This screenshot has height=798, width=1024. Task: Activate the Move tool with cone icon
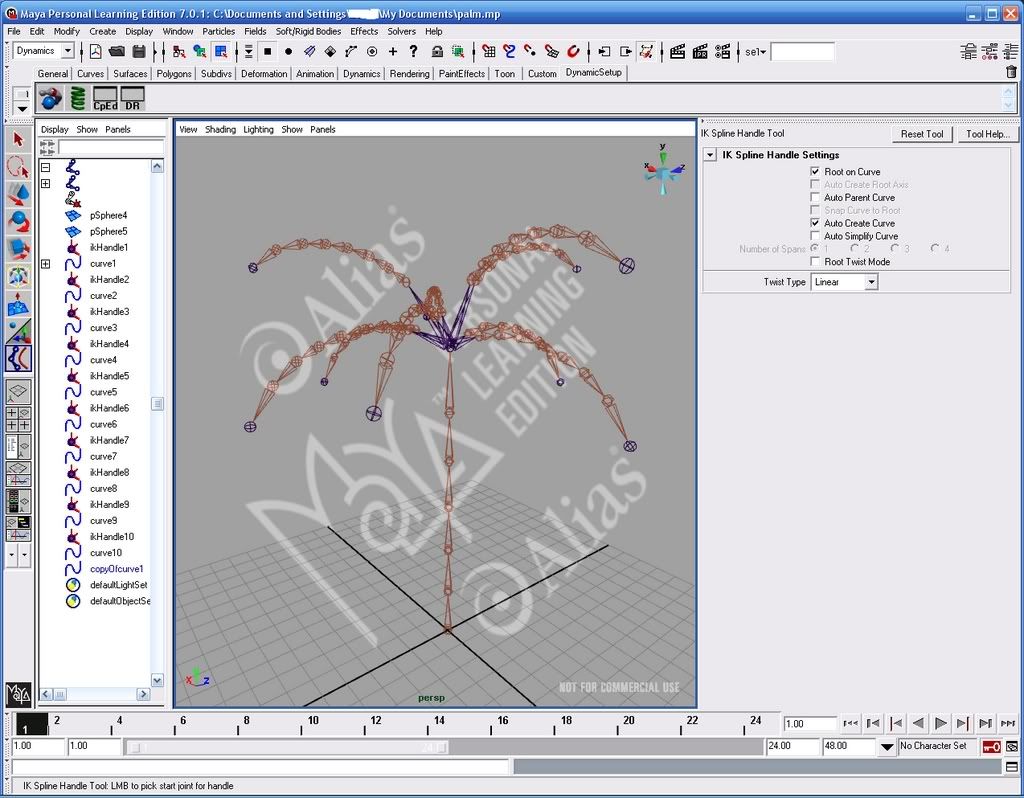click(18, 194)
